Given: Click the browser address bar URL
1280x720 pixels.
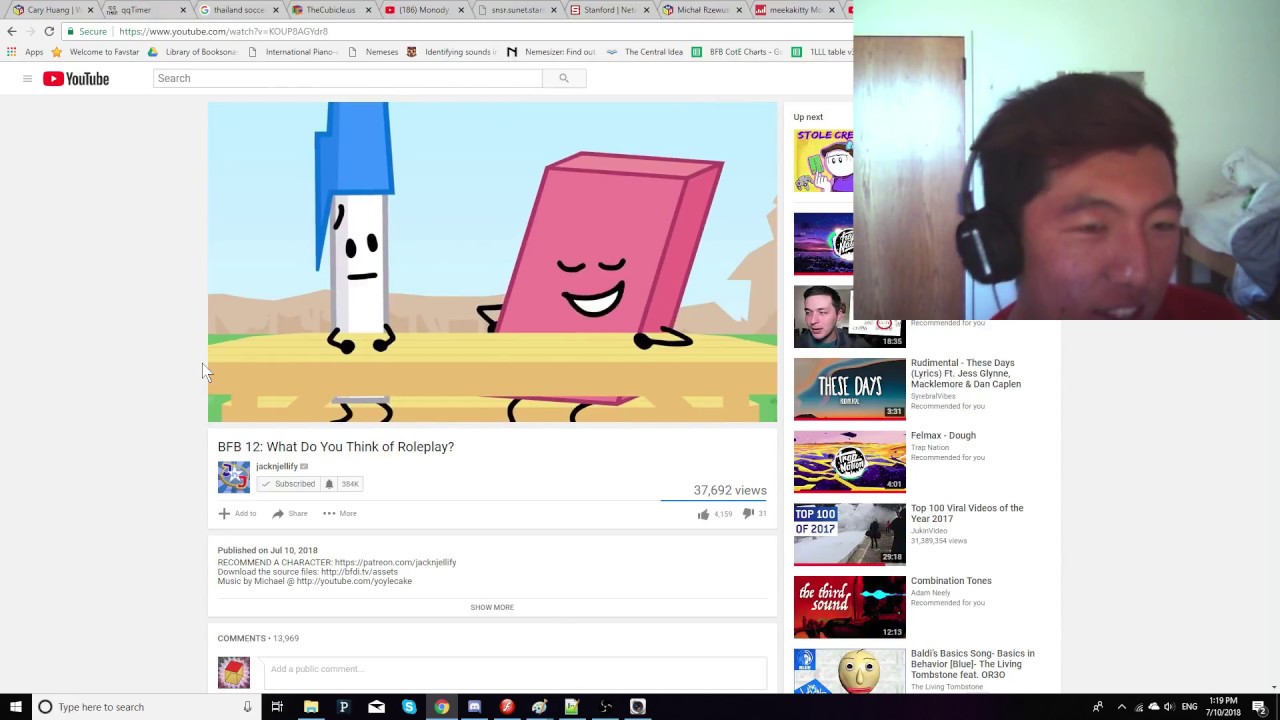Looking at the screenshot, I should click(223, 31).
